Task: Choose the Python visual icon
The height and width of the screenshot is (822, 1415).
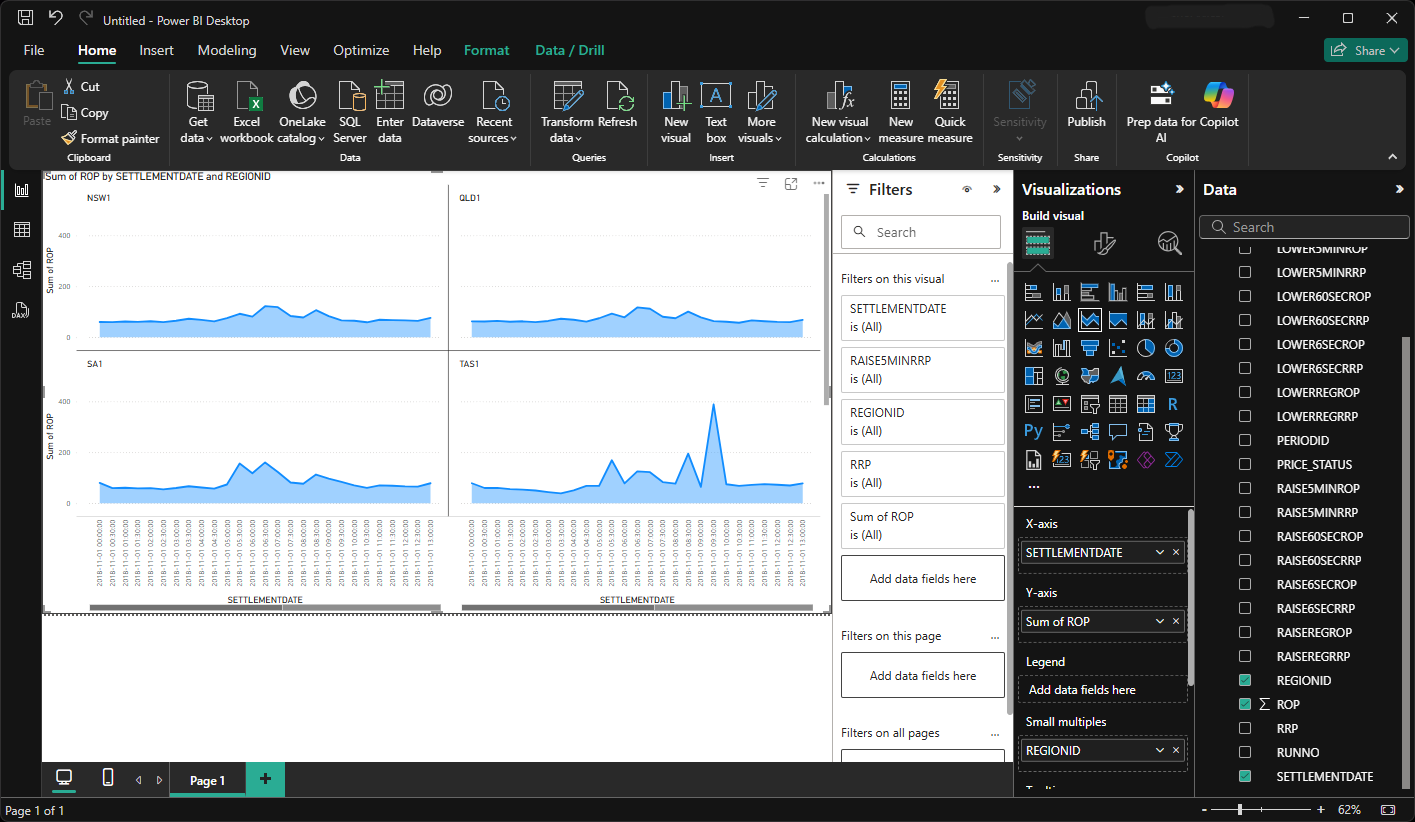Action: 1033,432
